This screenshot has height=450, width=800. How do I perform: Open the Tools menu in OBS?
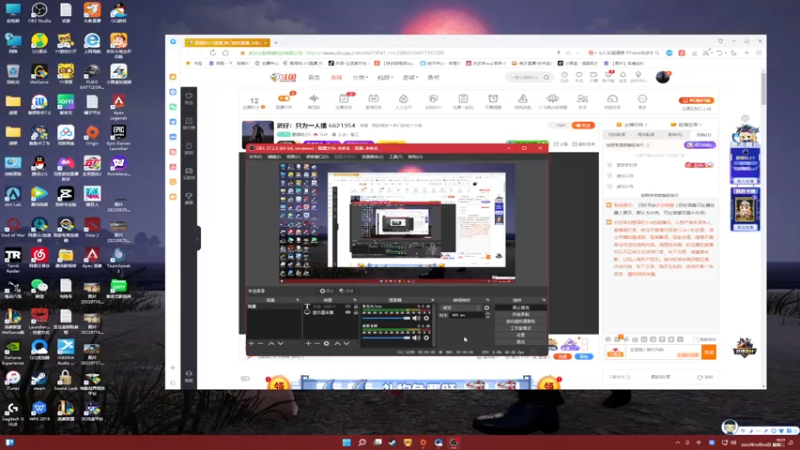pos(395,157)
